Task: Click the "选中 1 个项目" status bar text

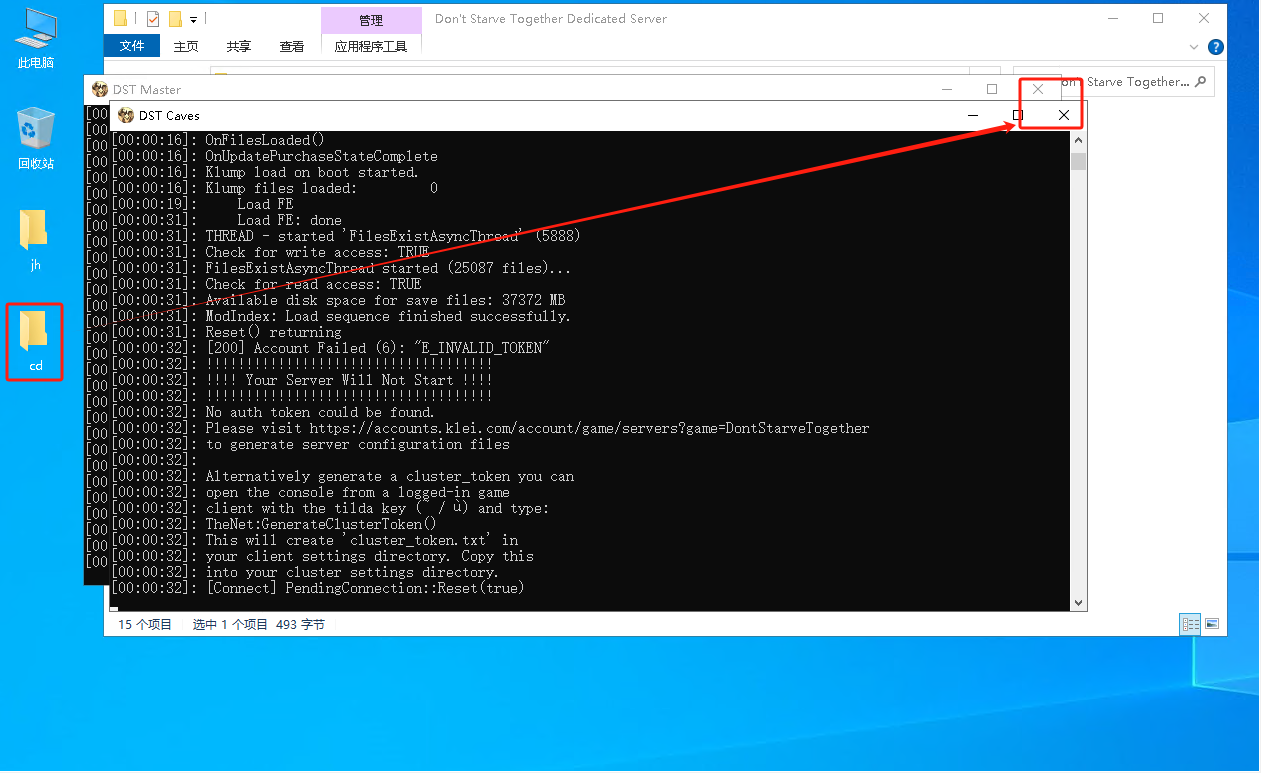Action: click(230, 624)
